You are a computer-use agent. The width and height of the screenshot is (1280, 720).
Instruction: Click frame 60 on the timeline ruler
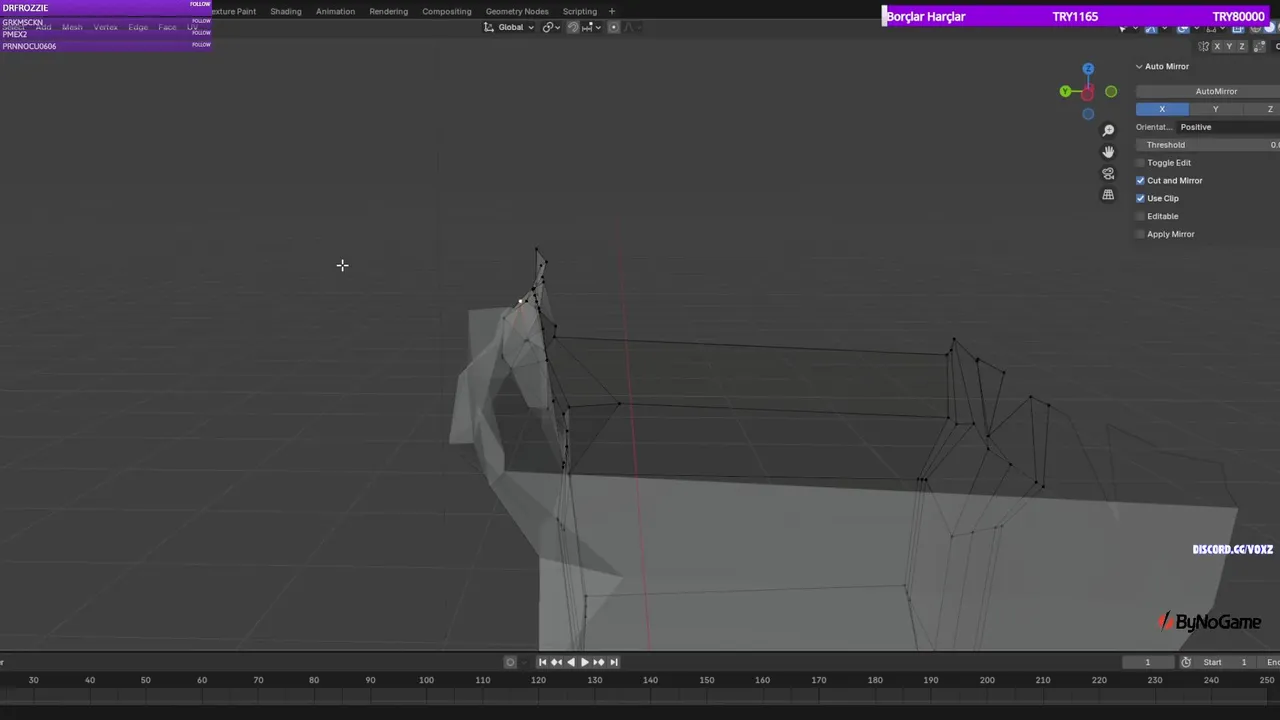click(202, 680)
